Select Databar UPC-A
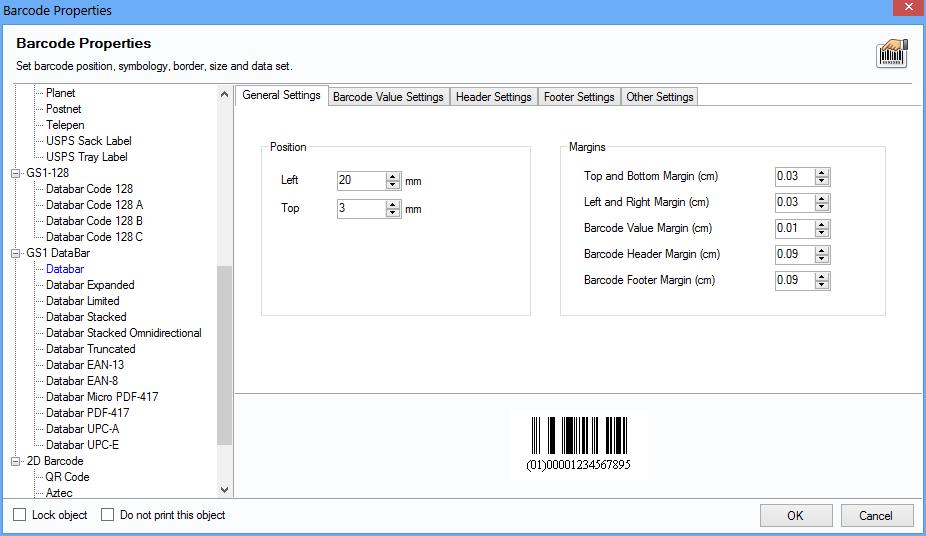This screenshot has width=926, height=536. tap(83, 429)
